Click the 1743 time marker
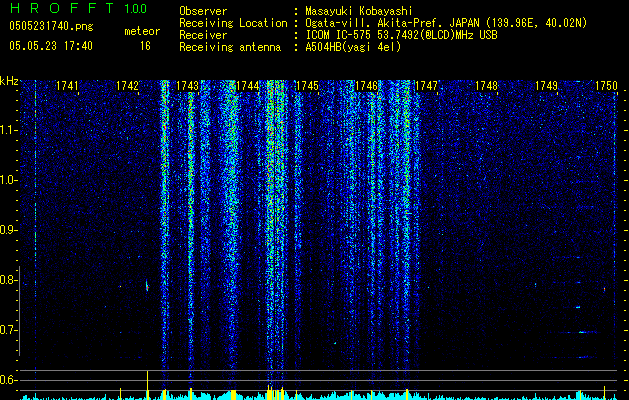 click(187, 85)
